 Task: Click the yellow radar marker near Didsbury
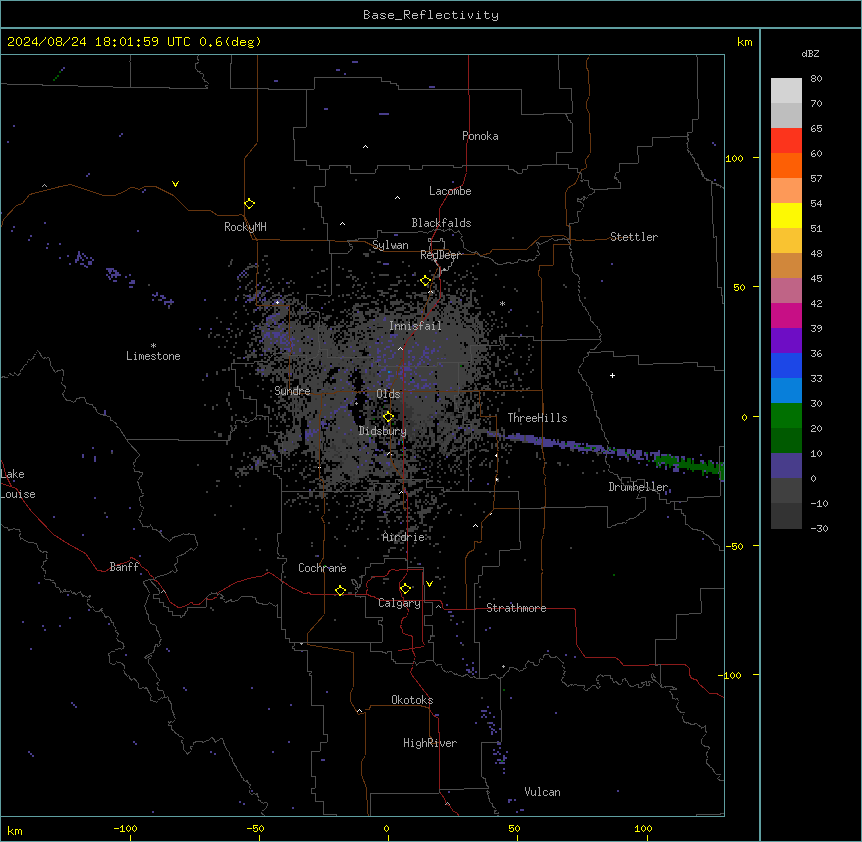(388, 417)
